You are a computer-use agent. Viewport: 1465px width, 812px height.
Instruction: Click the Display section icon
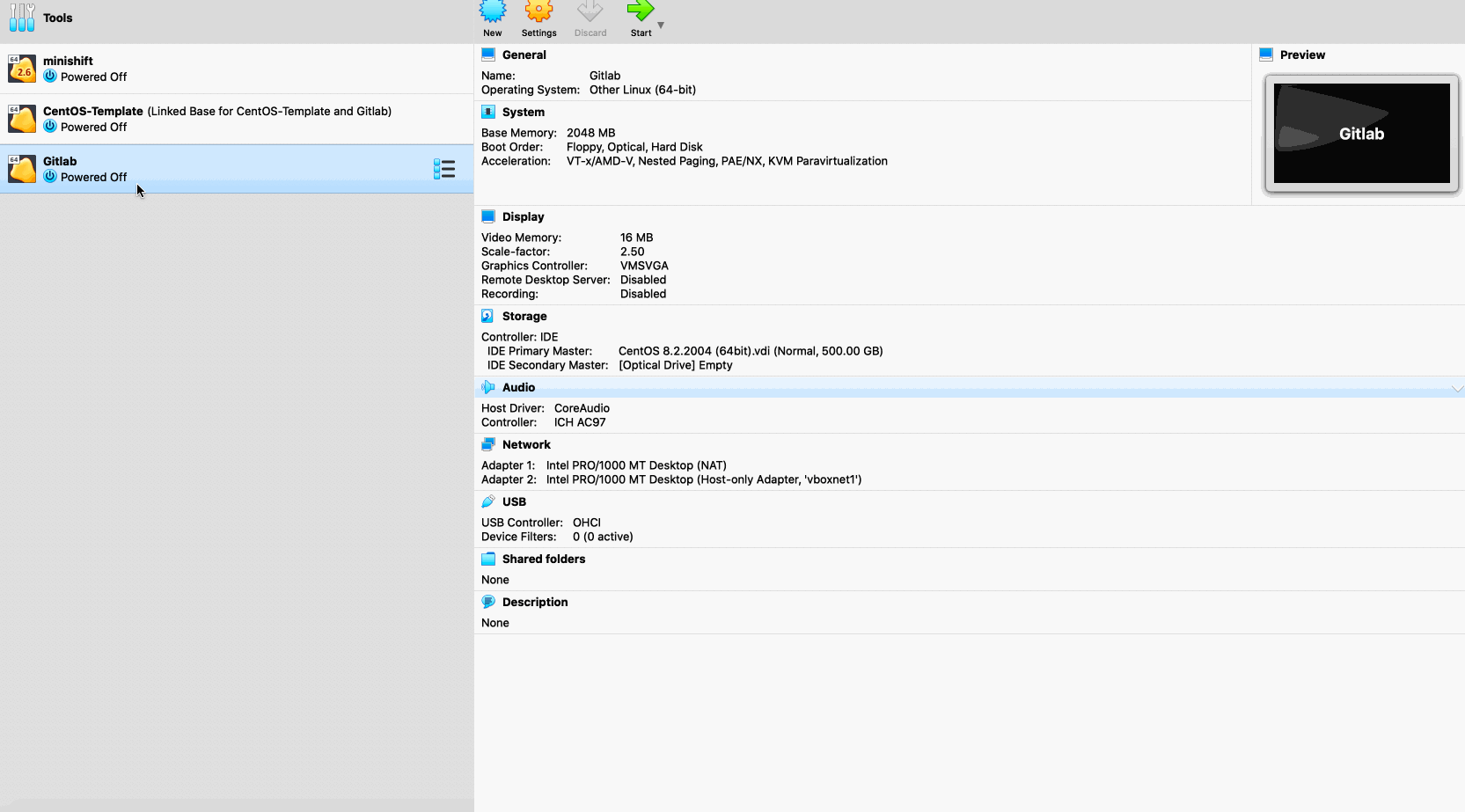489,216
